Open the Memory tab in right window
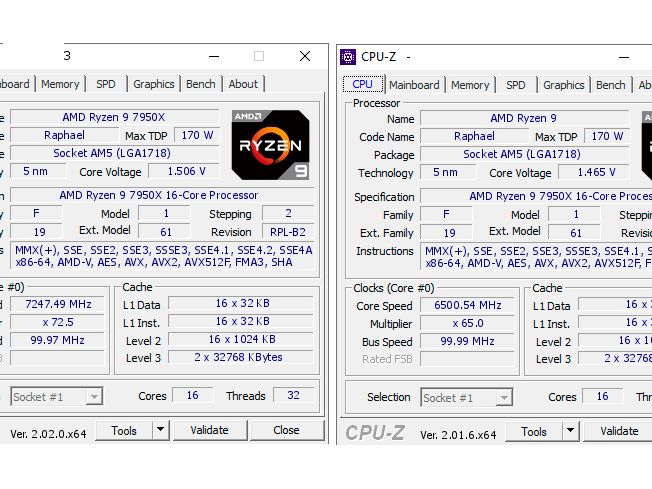652x489 pixels. pyautogui.click(x=470, y=85)
